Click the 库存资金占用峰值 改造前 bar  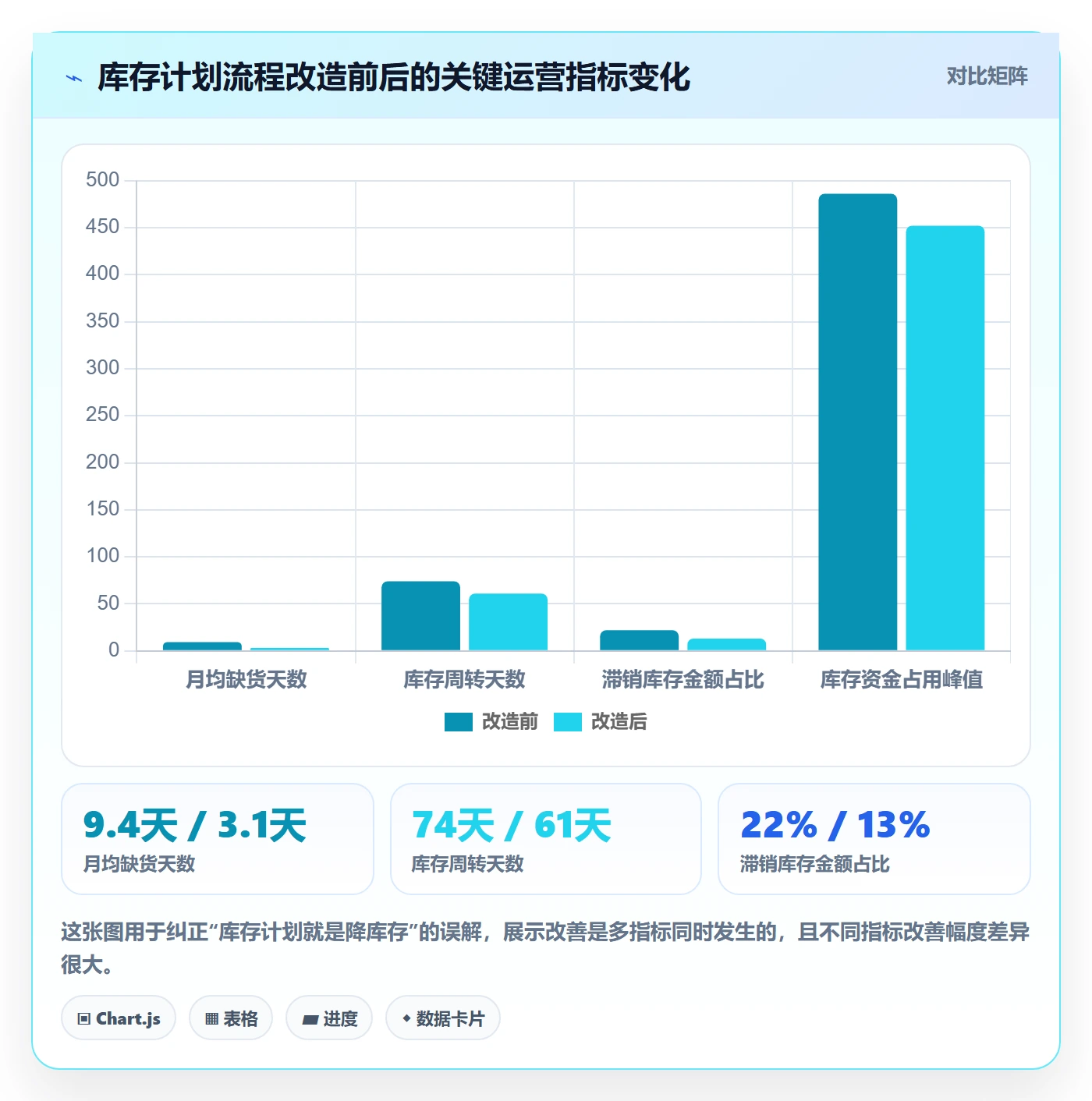[x=858, y=422]
